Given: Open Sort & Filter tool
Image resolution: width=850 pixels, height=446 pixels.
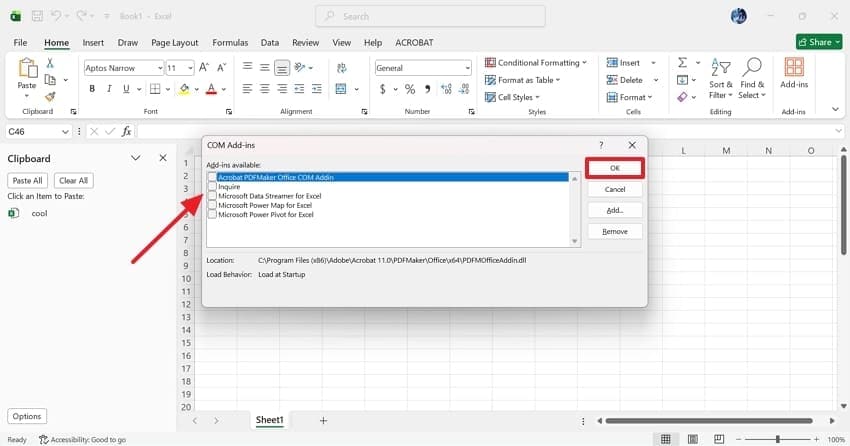Looking at the screenshot, I should (720, 79).
